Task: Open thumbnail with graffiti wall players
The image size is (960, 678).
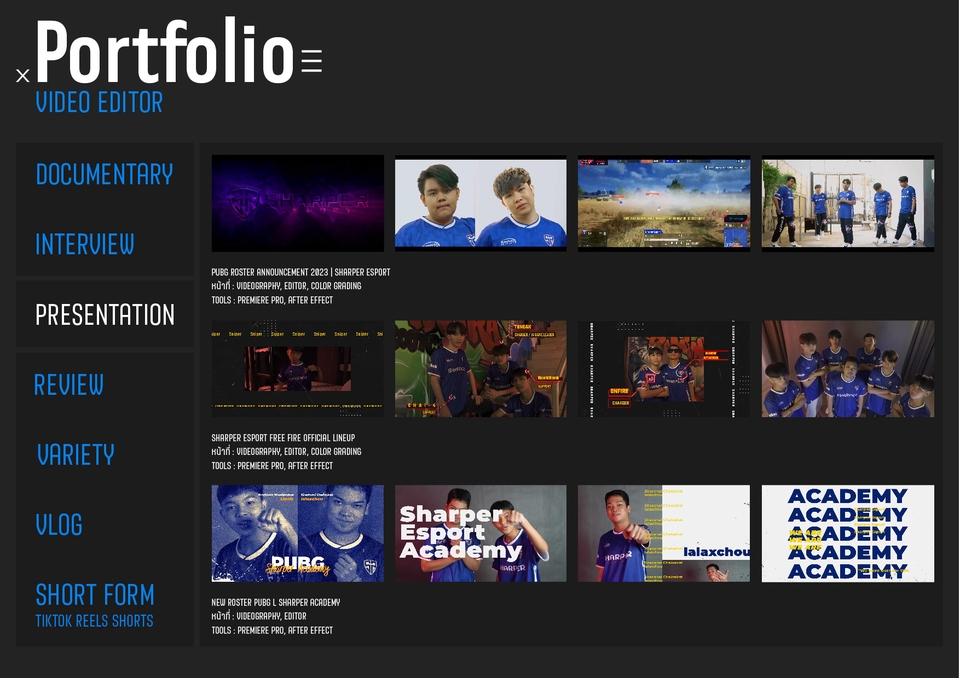Action: (x=481, y=369)
